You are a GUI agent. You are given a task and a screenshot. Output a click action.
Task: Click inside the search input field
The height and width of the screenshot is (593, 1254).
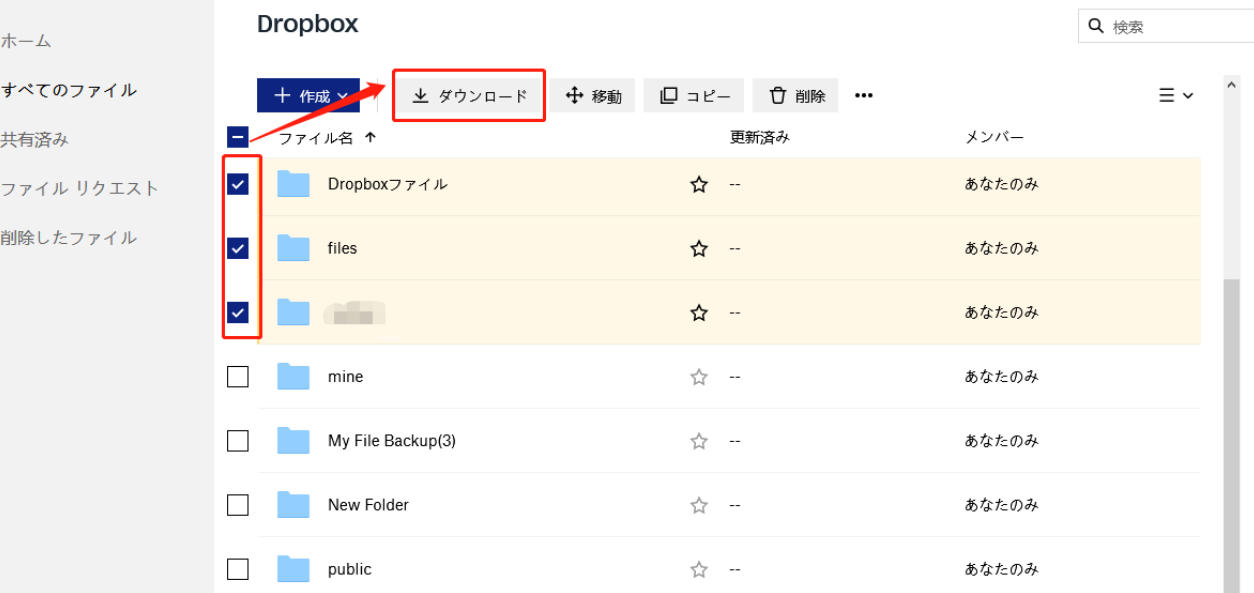pos(1160,25)
